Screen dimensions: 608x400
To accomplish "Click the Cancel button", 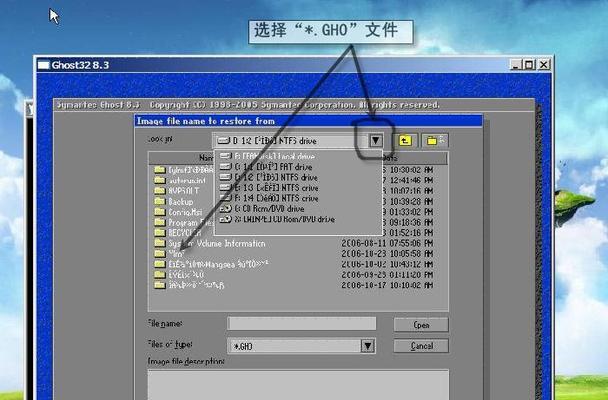I will [421, 346].
